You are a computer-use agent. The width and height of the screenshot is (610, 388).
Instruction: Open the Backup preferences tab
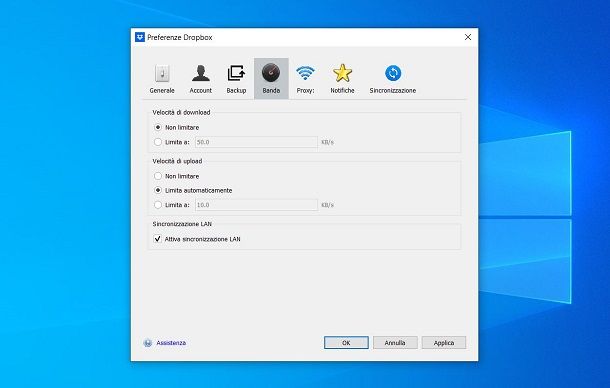point(236,79)
